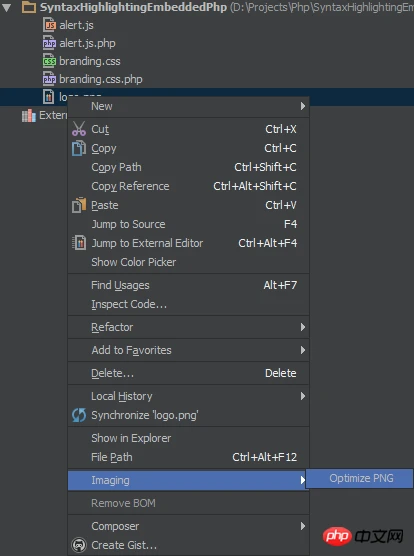The width and height of the screenshot is (414, 556).
Task: Expand the New submenu arrow
Action: click(303, 106)
